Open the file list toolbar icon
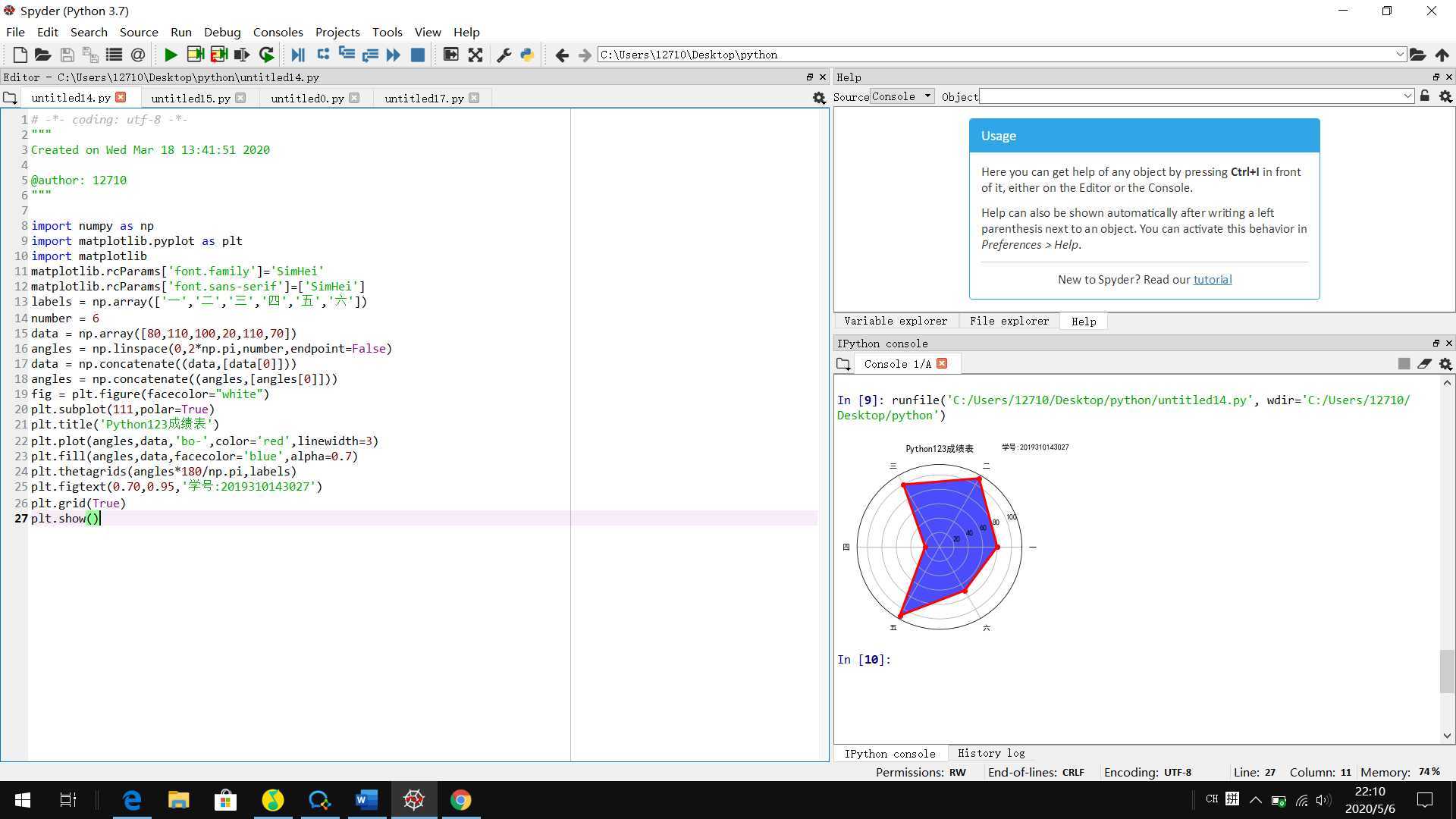 (x=114, y=55)
